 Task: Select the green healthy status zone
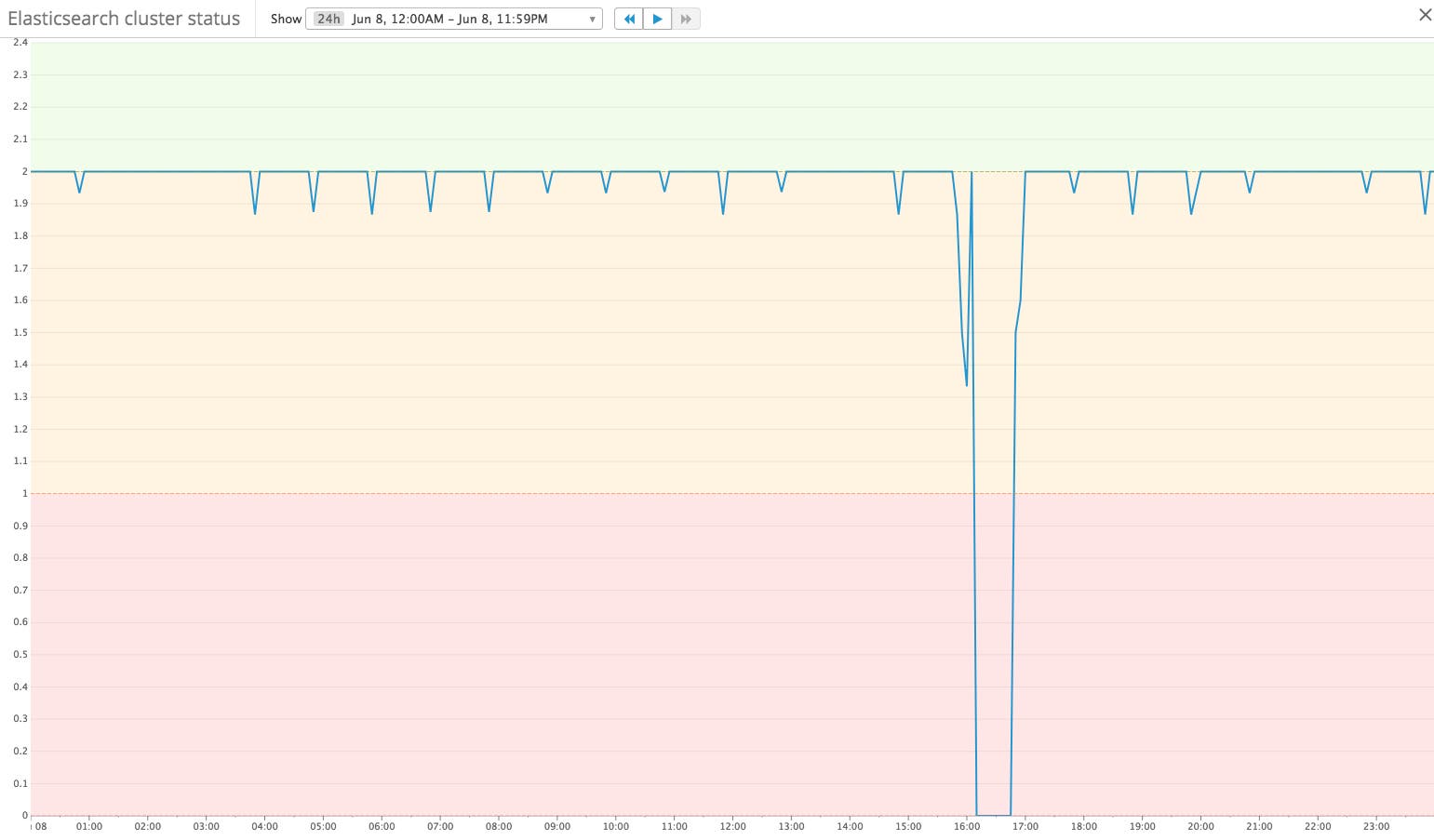651,102
